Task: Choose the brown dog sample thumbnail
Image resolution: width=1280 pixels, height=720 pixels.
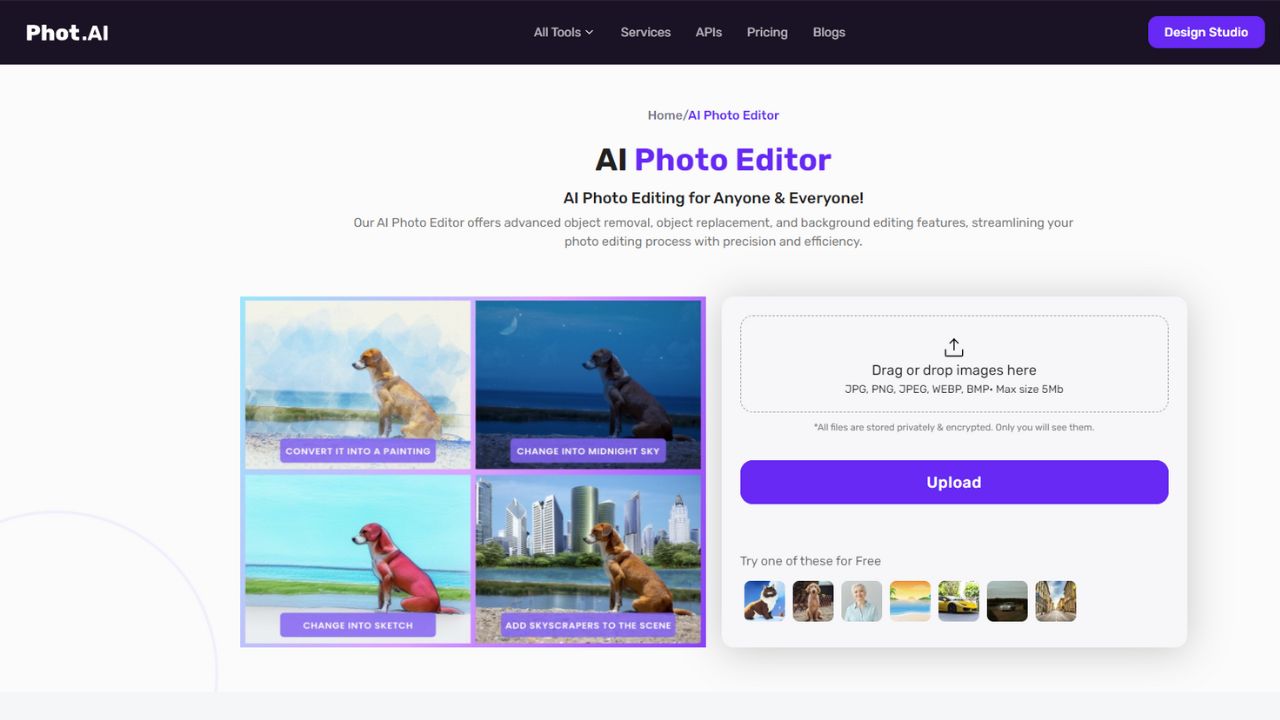Action: click(x=813, y=601)
